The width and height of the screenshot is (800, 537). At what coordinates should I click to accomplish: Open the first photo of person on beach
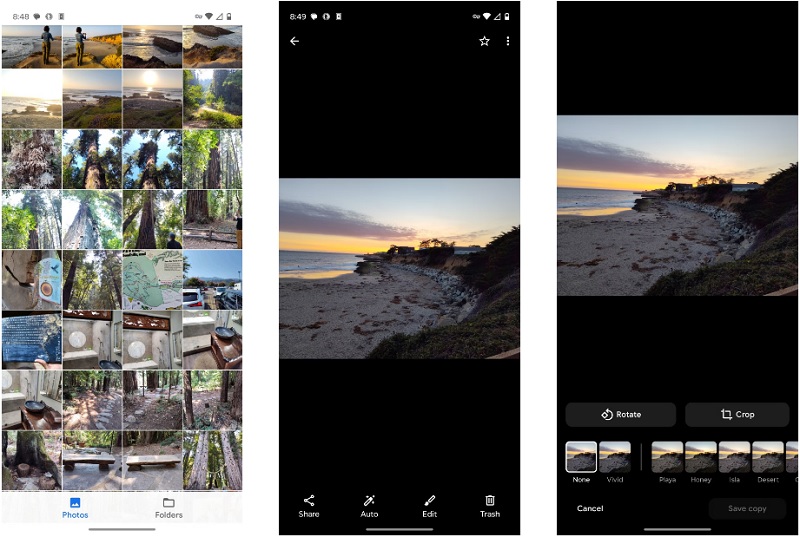[32, 47]
